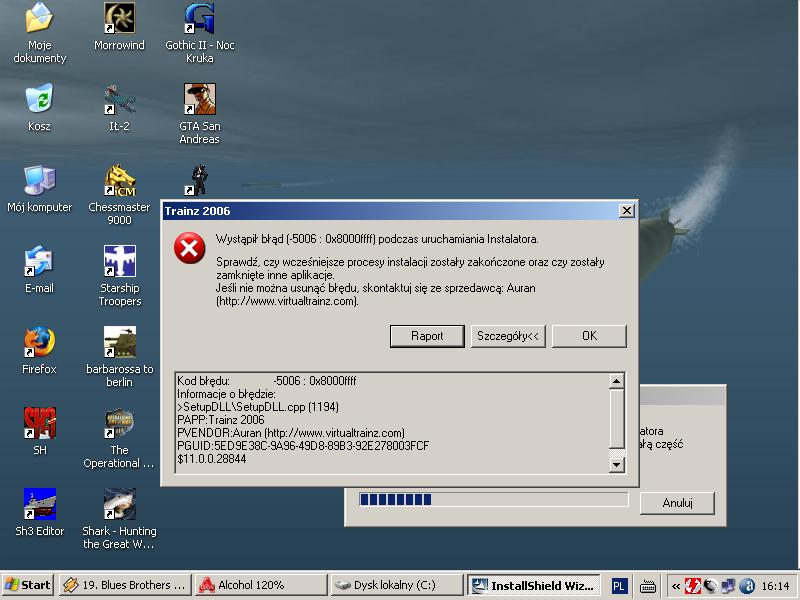Switch to the 19. Blues Brothers taskbar item

point(125,585)
